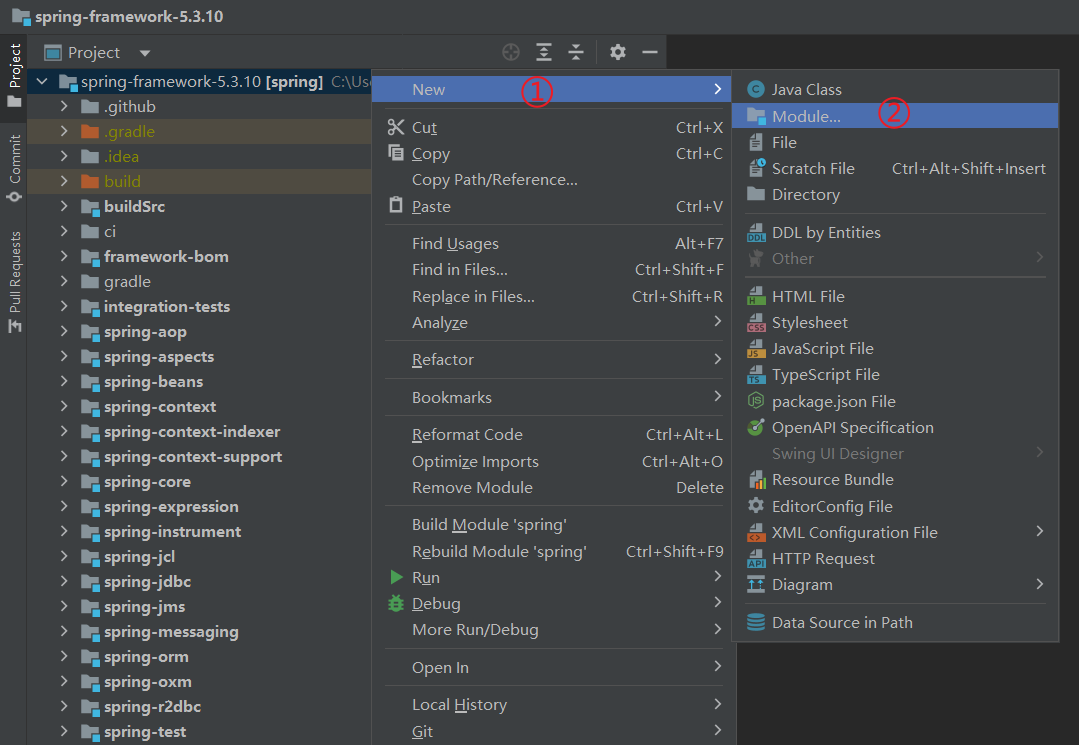Screen dimensions: 1079x745
Task: Click the HTML File icon entry
Action: click(756, 297)
